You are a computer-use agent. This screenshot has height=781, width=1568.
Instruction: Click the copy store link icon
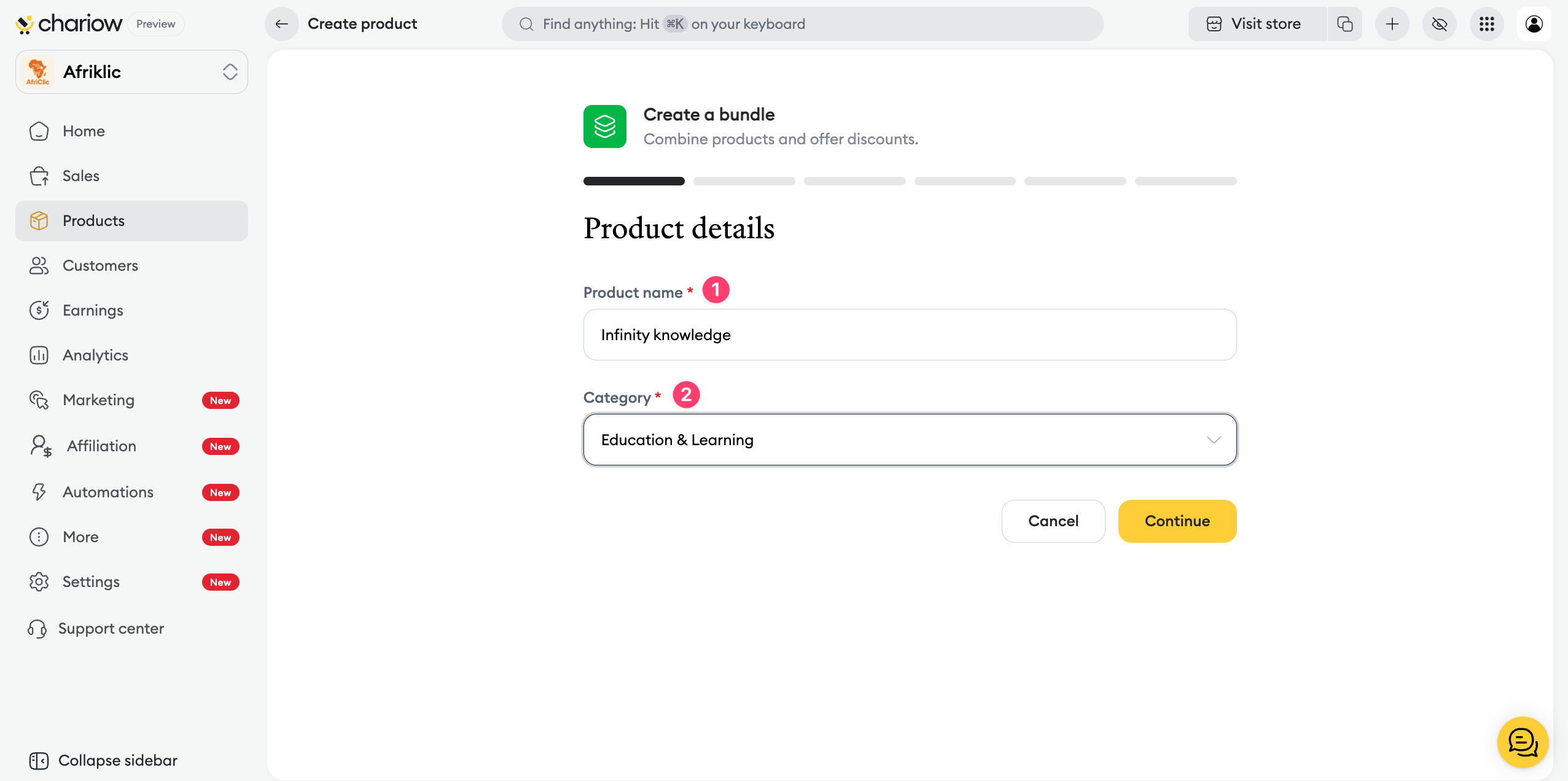[1345, 24]
